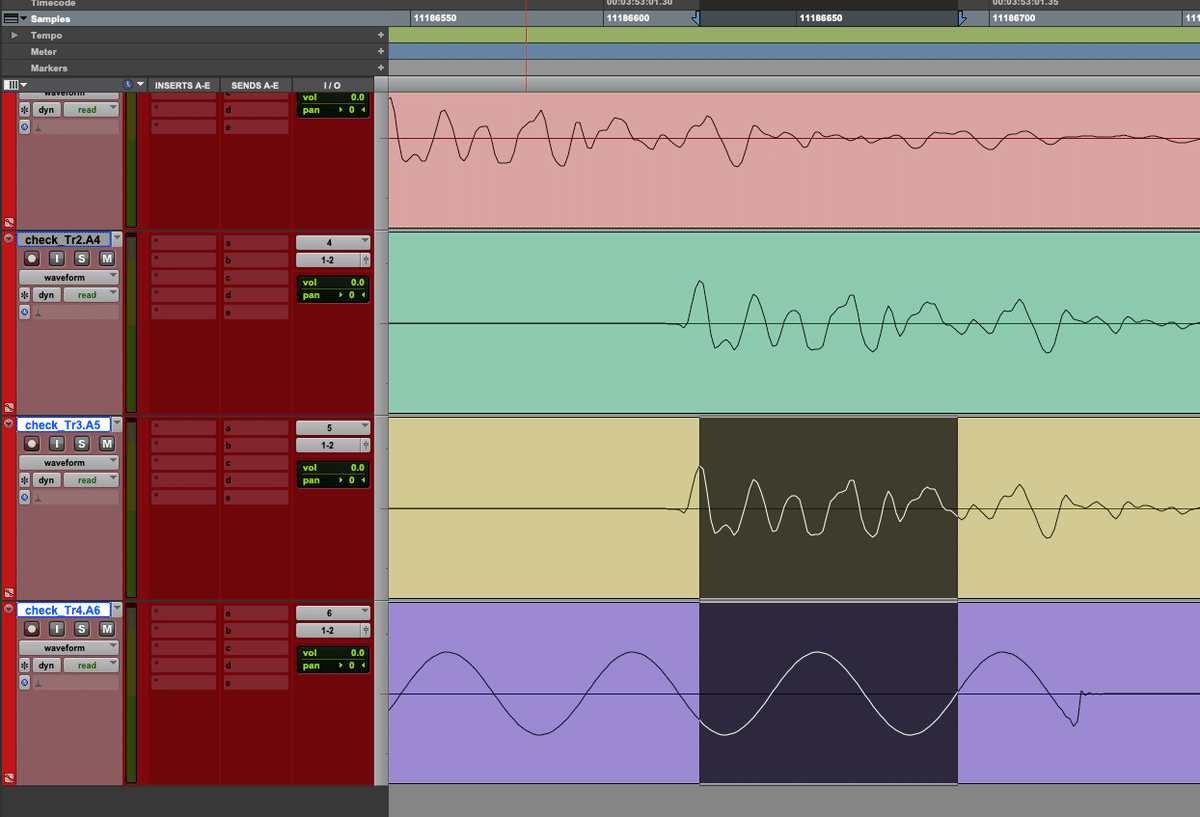The image size is (1200, 817).
Task: Click the playlist selector circle left of check_Tr2.A4
Action: click(9, 239)
